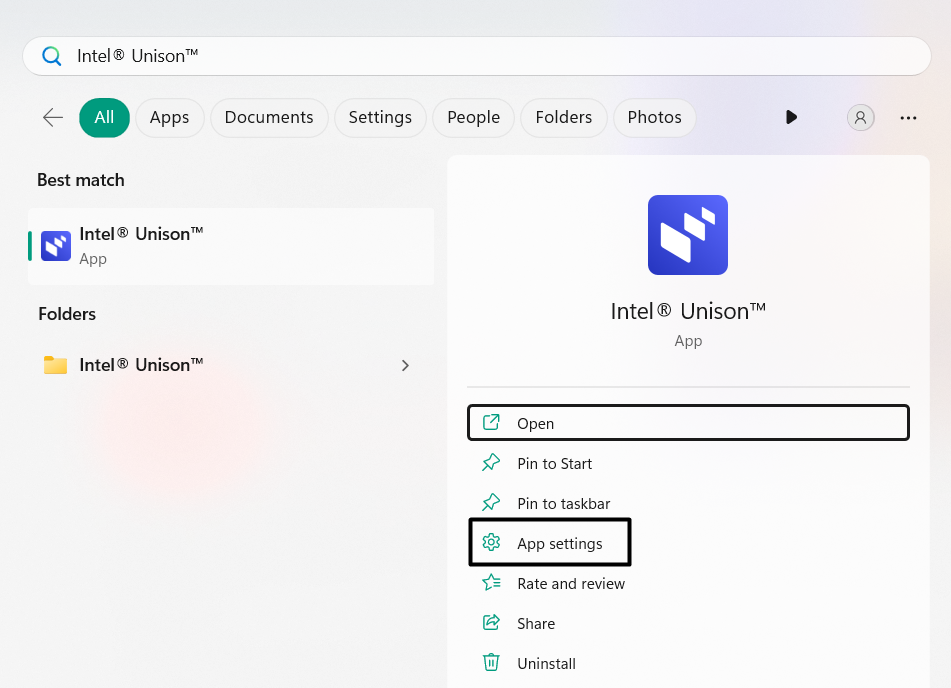Pin Intel Unison to taskbar

click(563, 504)
